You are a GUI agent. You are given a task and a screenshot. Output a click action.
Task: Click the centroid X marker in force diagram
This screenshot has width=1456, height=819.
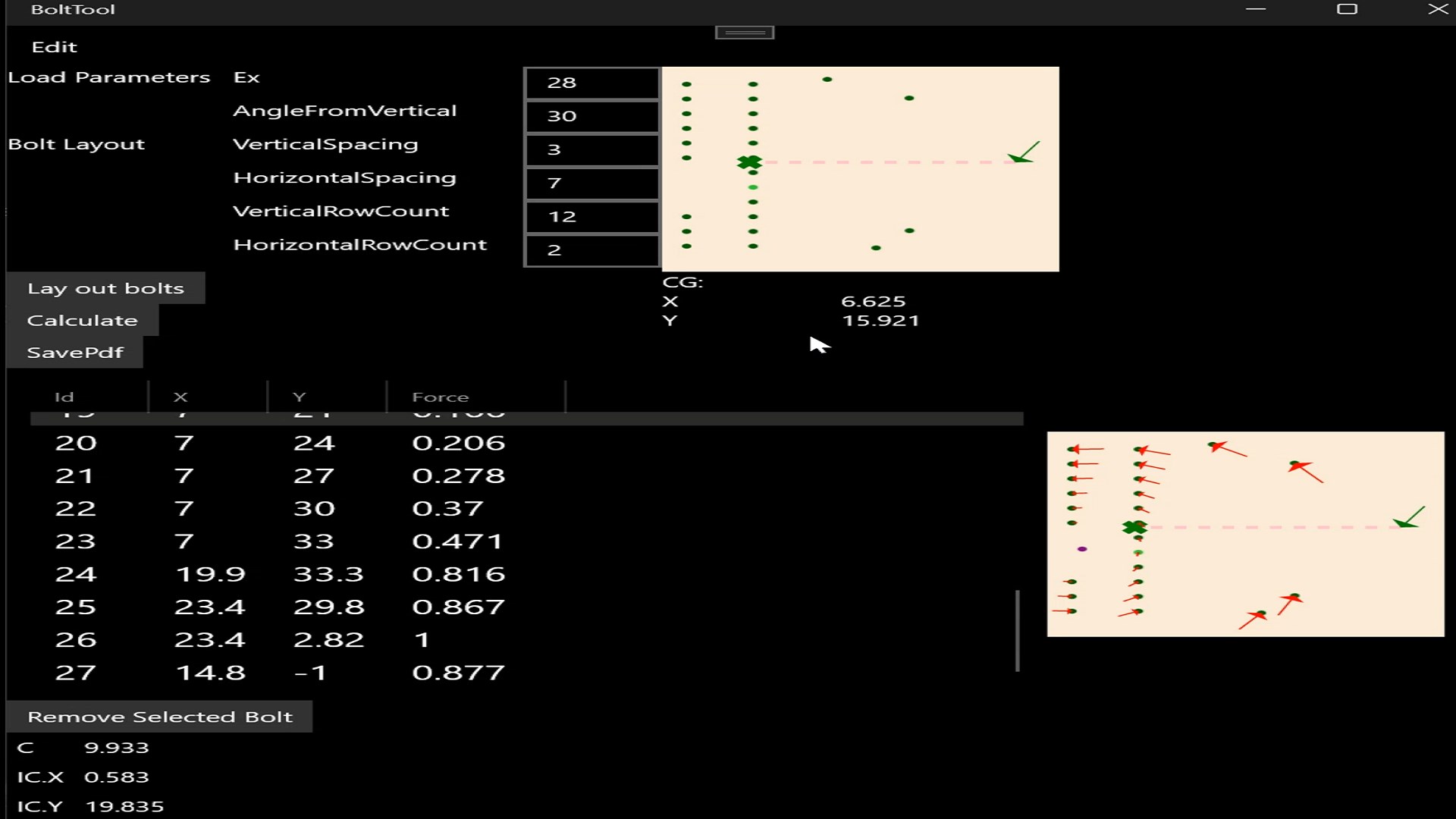[1134, 528]
